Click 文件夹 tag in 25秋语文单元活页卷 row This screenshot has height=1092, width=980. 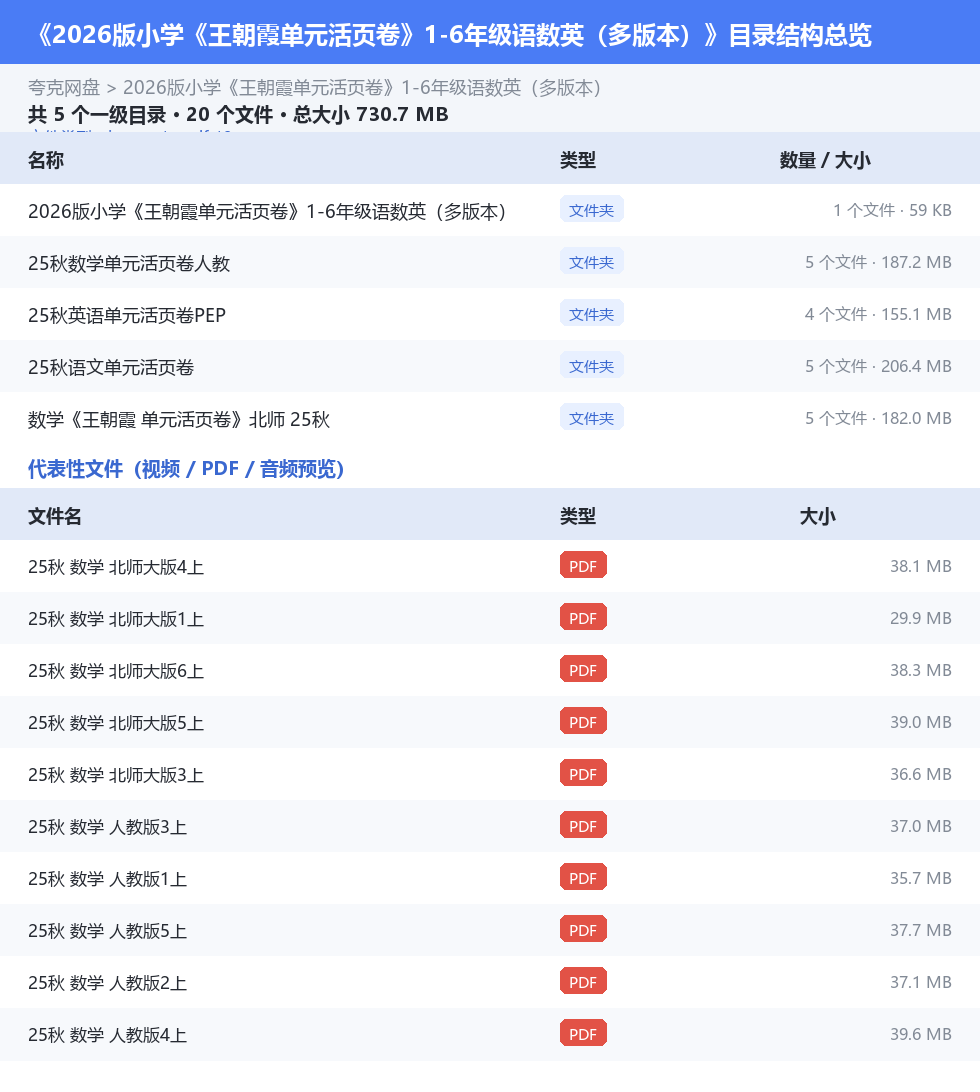coord(591,366)
